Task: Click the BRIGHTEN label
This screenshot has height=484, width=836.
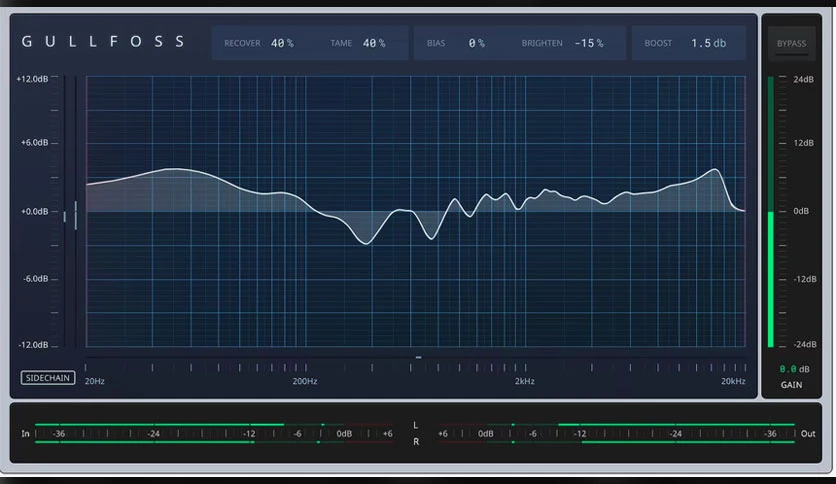Action: pyautogui.click(x=542, y=43)
